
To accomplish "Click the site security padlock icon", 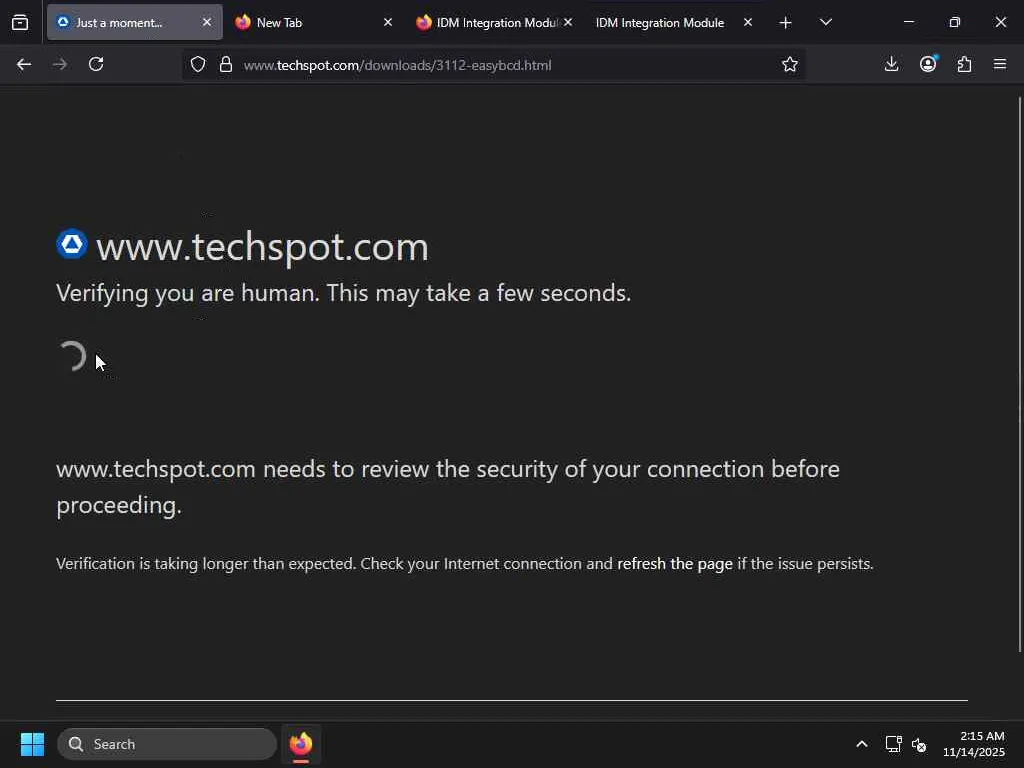I will [226, 65].
